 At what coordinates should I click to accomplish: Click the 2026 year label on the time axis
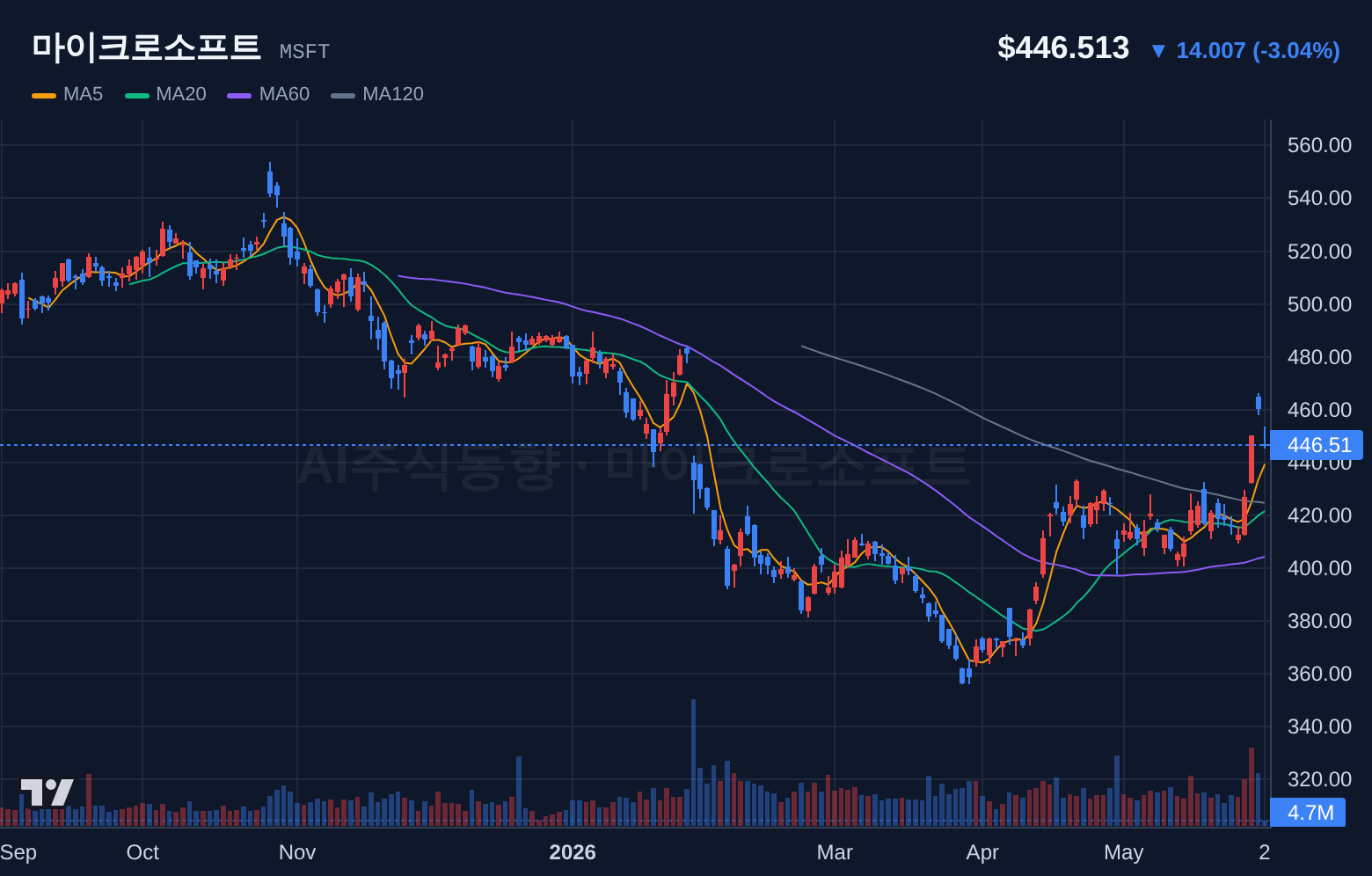pyautogui.click(x=573, y=852)
